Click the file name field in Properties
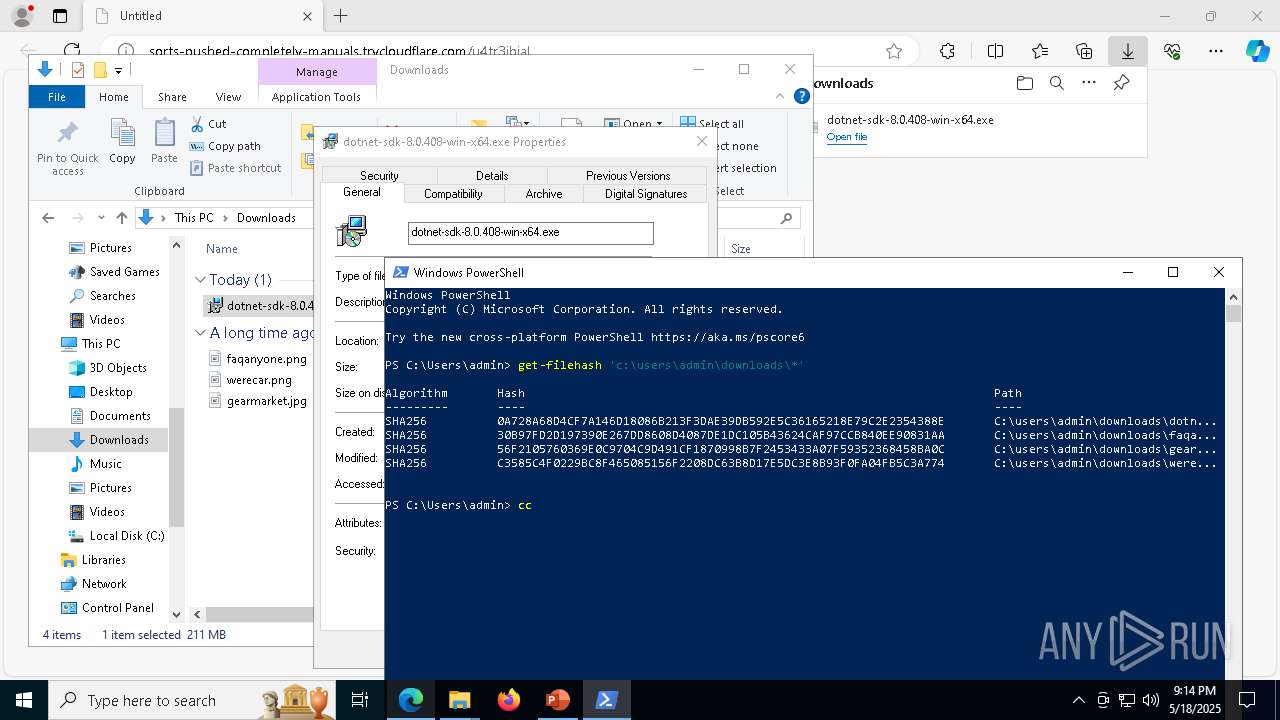This screenshot has height=720, width=1280. (x=531, y=232)
